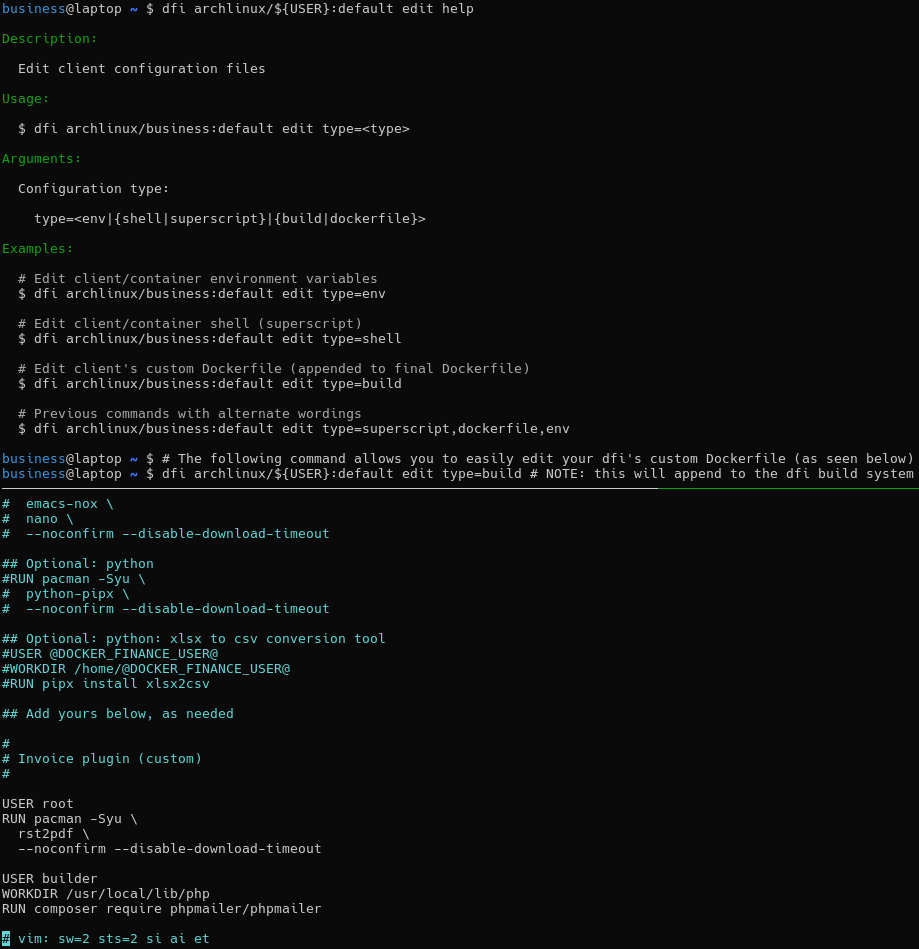Place cursor on the "USER root" line
Screen dimensions: 919x949
[38, 804]
